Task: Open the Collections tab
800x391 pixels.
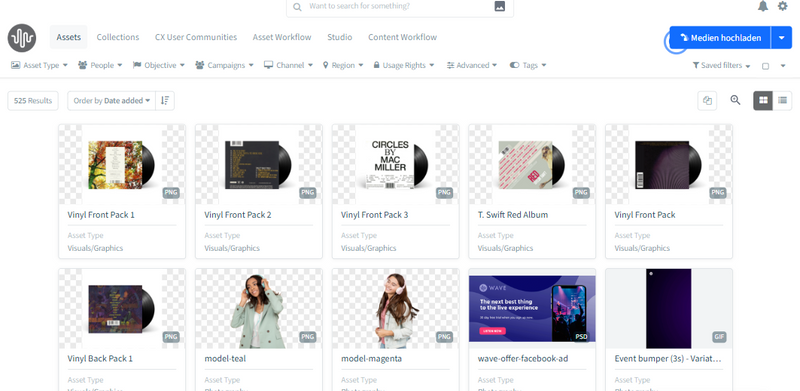Action: [x=118, y=37]
